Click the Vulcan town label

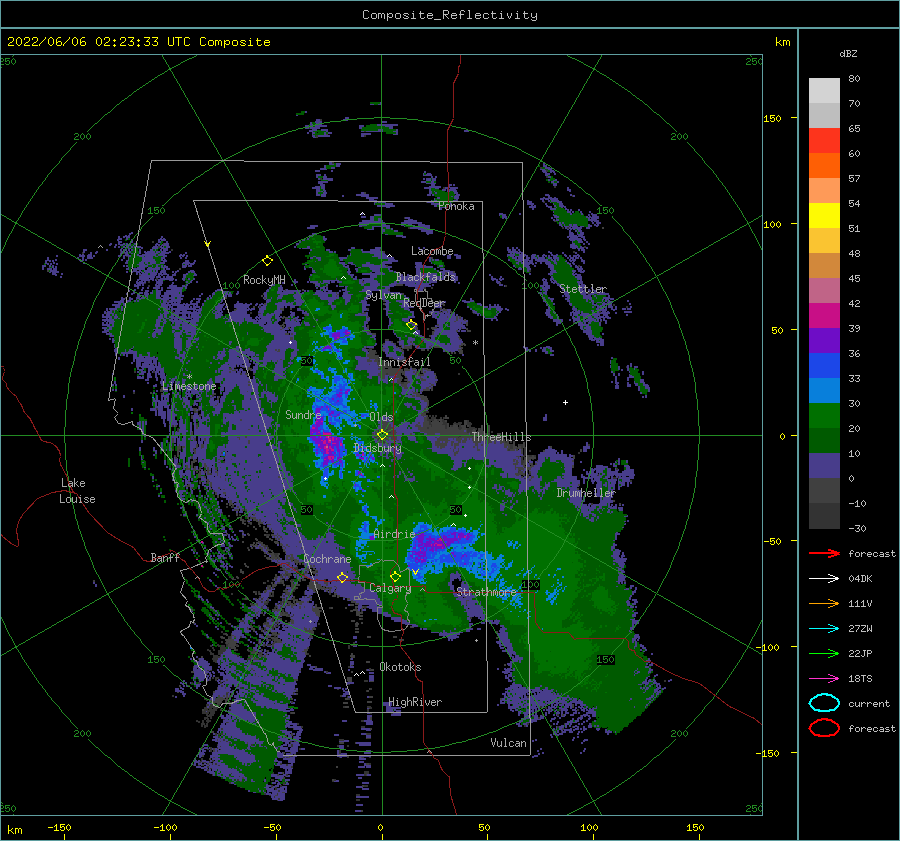pyautogui.click(x=508, y=743)
